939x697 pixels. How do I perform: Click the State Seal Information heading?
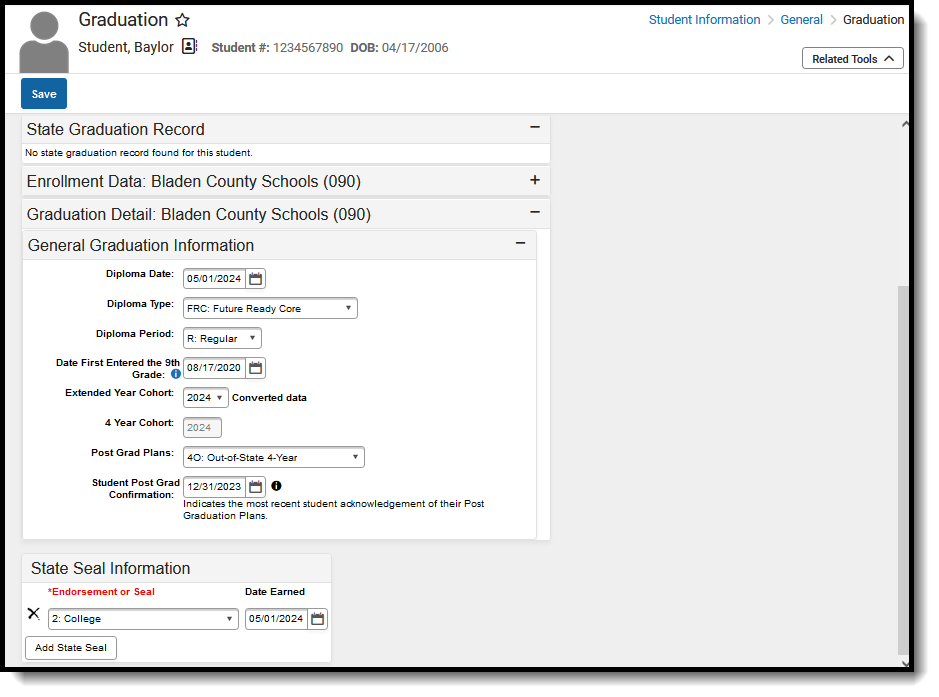pyautogui.click(x=110, y=568)
